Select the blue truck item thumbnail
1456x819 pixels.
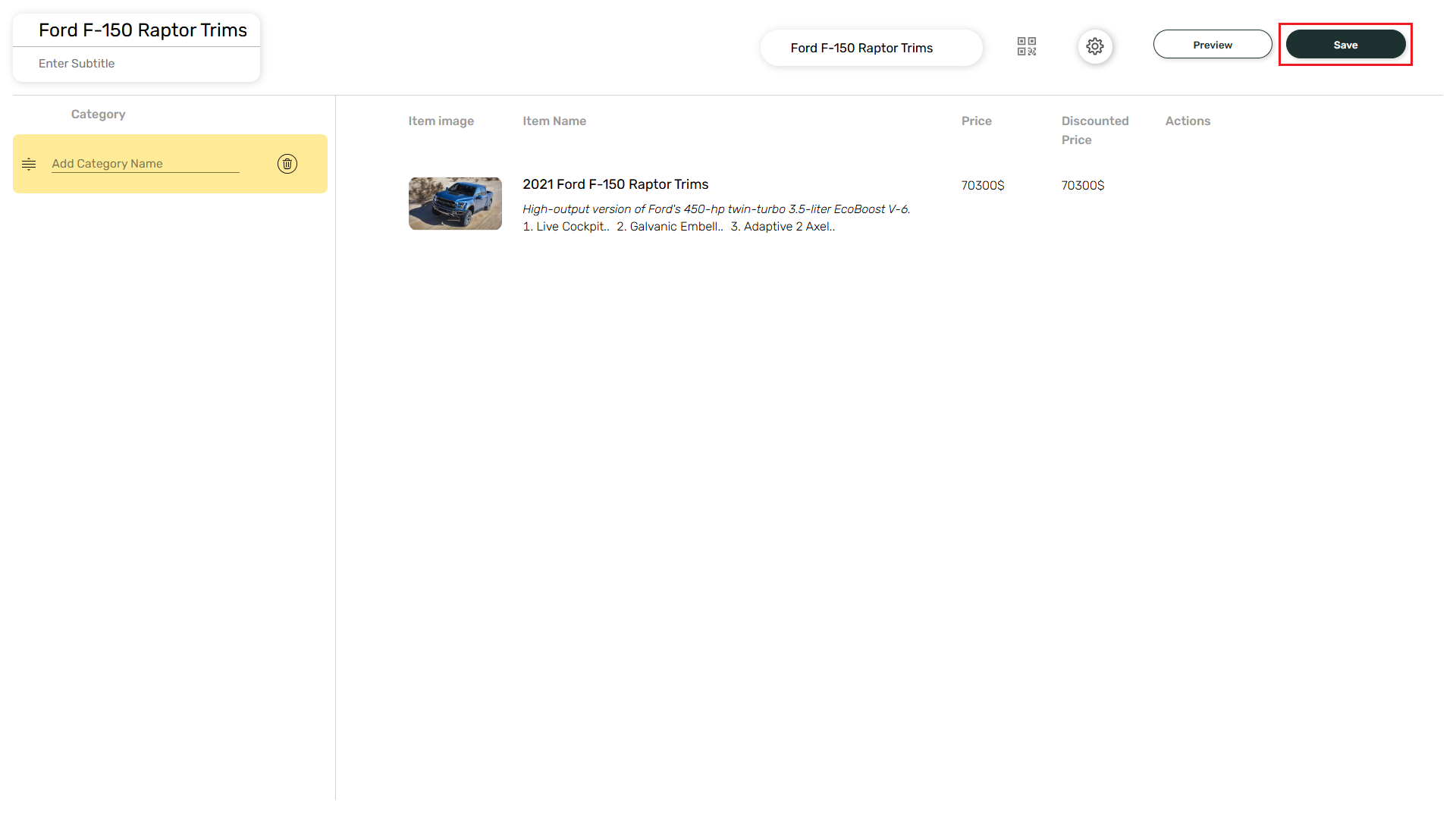pyautogui.click(x=455, y=203)
